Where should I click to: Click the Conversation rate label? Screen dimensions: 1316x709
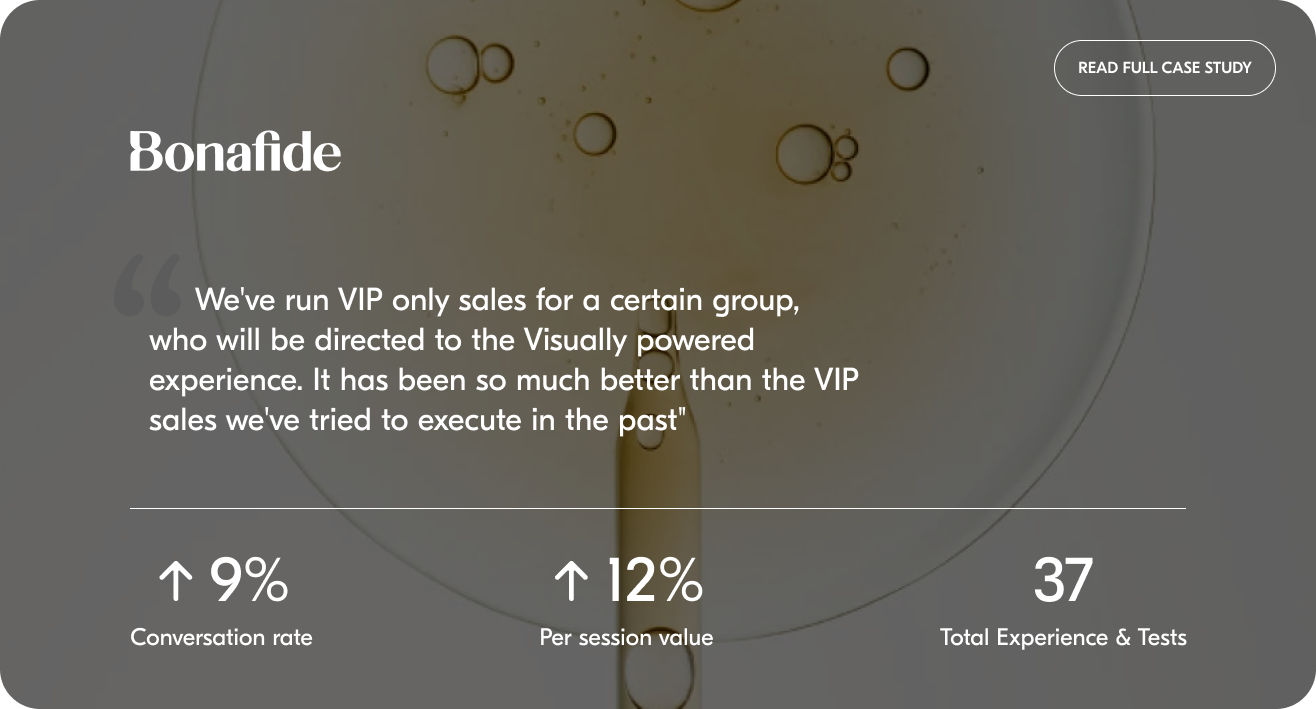pyautogui.click(x=221, y=637)
